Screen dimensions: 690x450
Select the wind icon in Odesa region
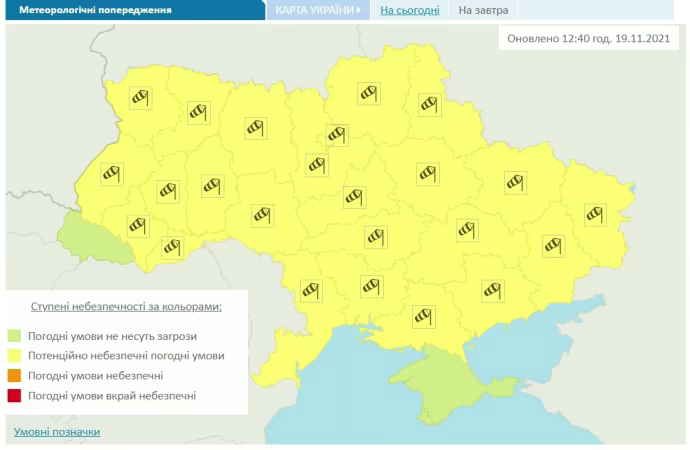pos(312,291)
